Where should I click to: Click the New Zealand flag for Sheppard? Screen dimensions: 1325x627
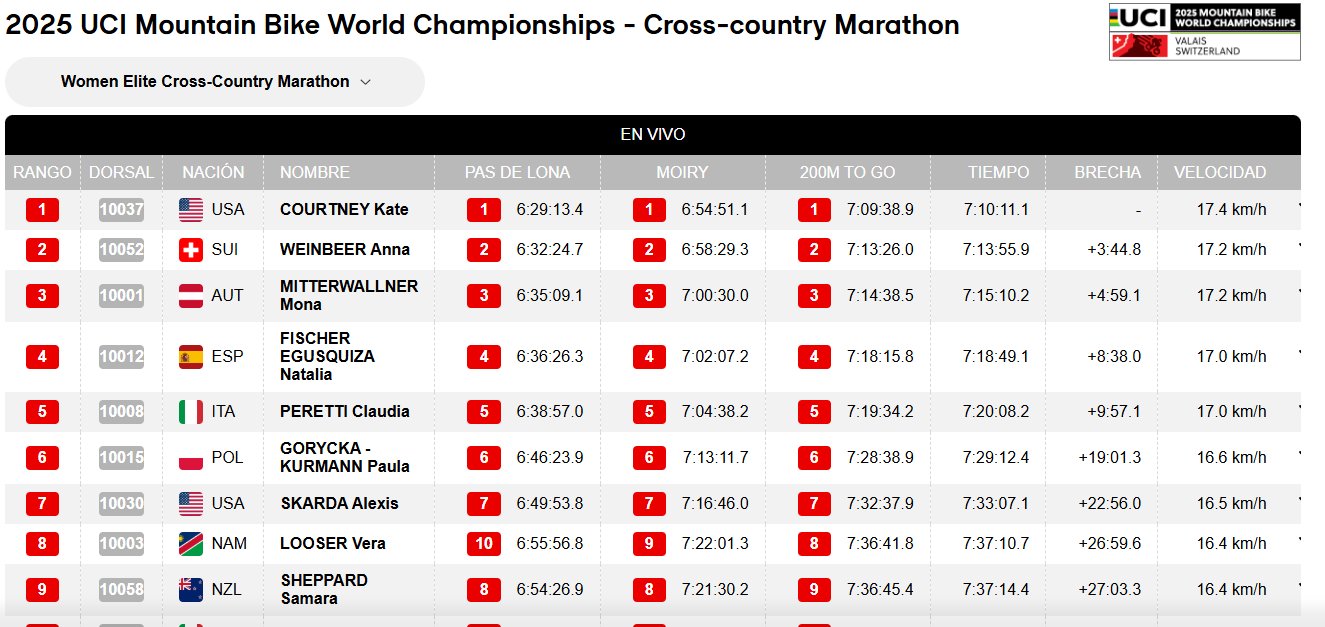pos(191,589)
